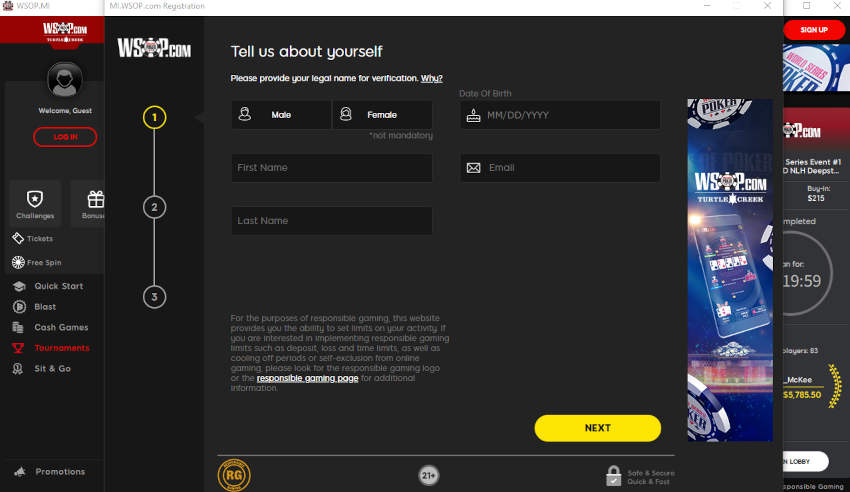Open Blast games in the sidebar
Viewport: 850px width, 492px height.
click(45, 307)
